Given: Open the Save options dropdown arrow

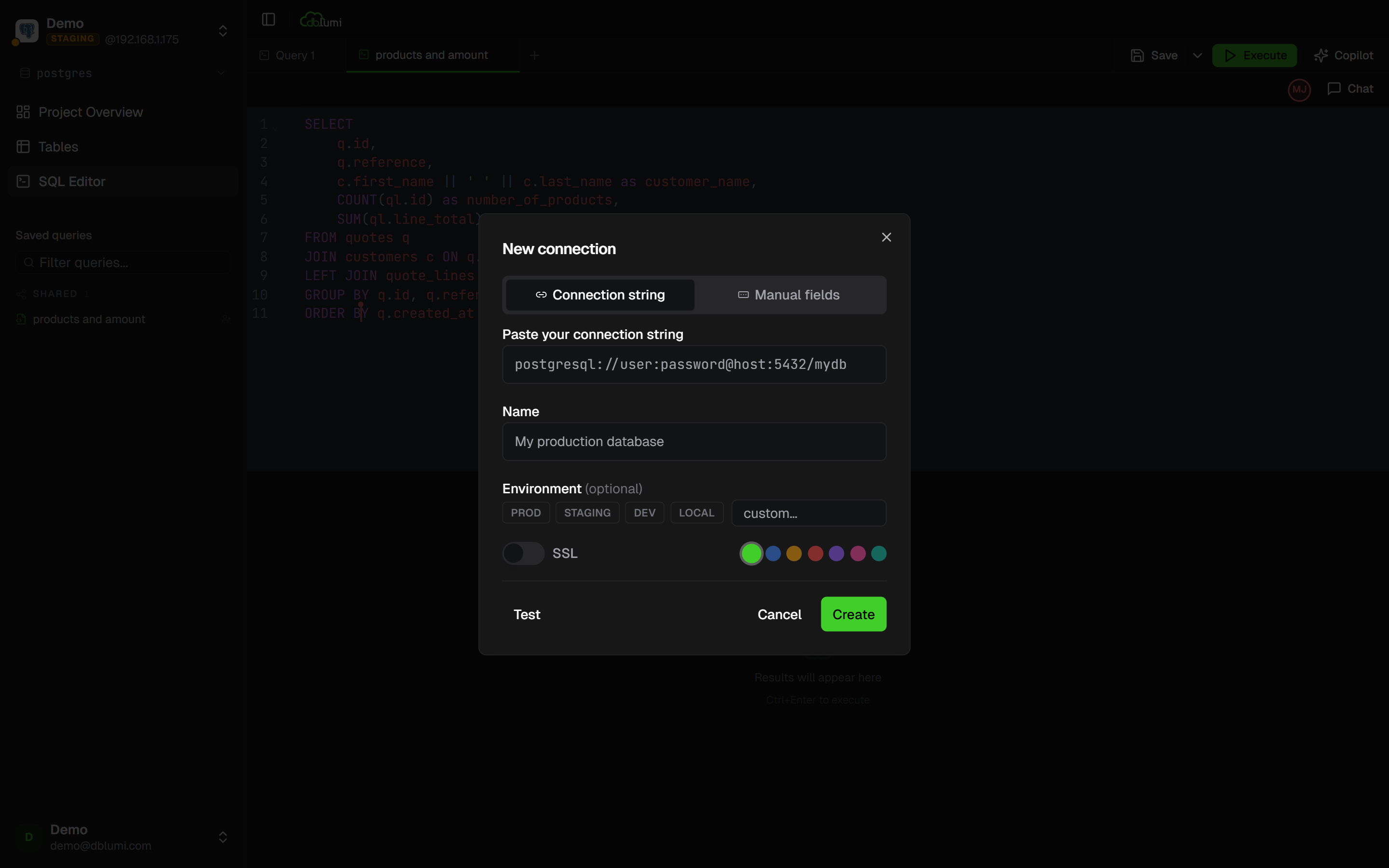Looking at the screenshot, I should pos(1198,55).
